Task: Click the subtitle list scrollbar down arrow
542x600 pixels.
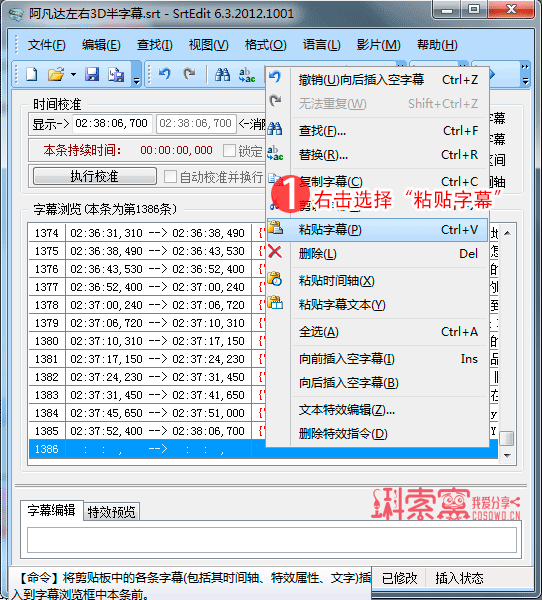Action: click(x=508, y=456)
